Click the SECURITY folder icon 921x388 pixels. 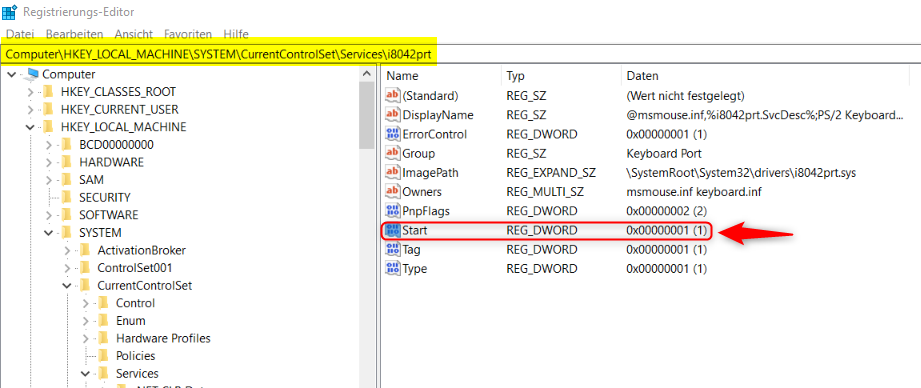(68, 197)
